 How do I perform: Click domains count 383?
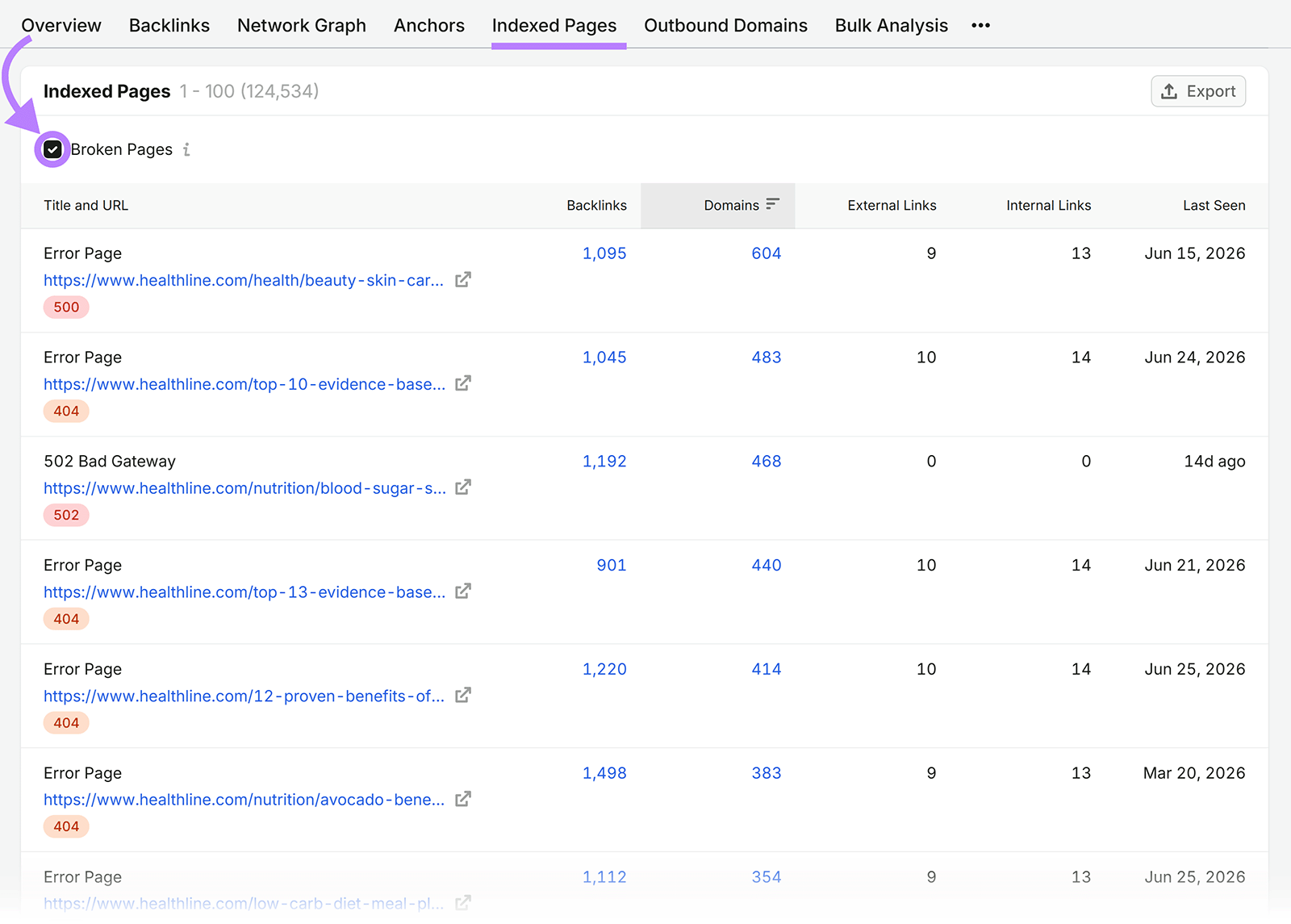[767, 773]
